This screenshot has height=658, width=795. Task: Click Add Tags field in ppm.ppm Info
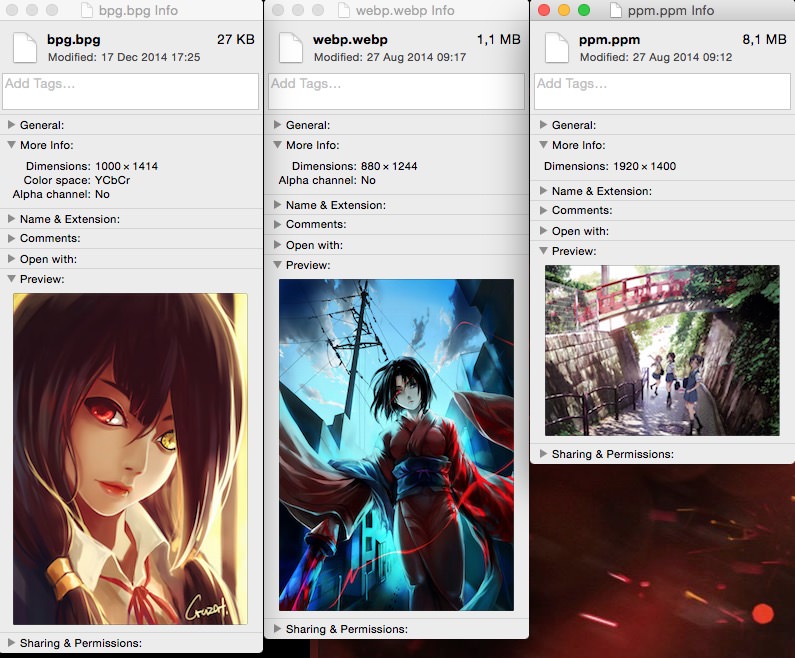662,91
